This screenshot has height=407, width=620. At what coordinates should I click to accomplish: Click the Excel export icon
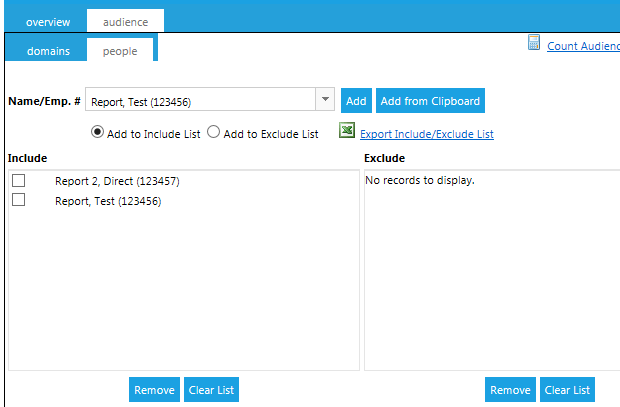pyautogui.click(x=346, y=132)
